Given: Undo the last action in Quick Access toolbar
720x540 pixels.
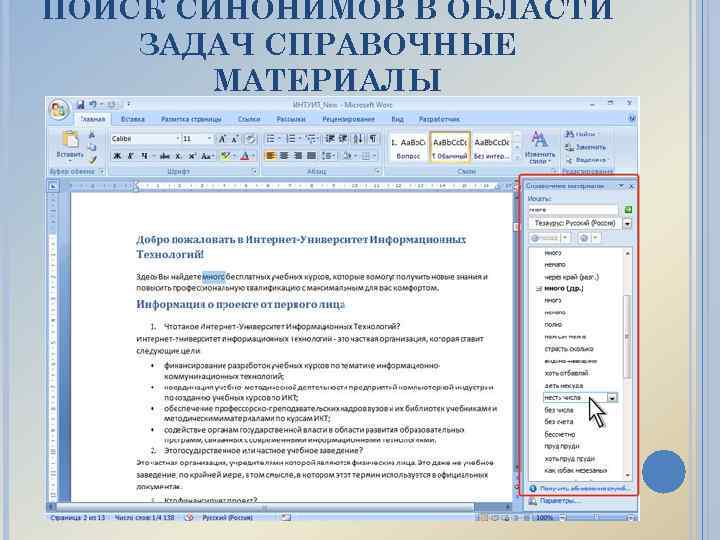Looking at the screenshot, I should point(93,105).
